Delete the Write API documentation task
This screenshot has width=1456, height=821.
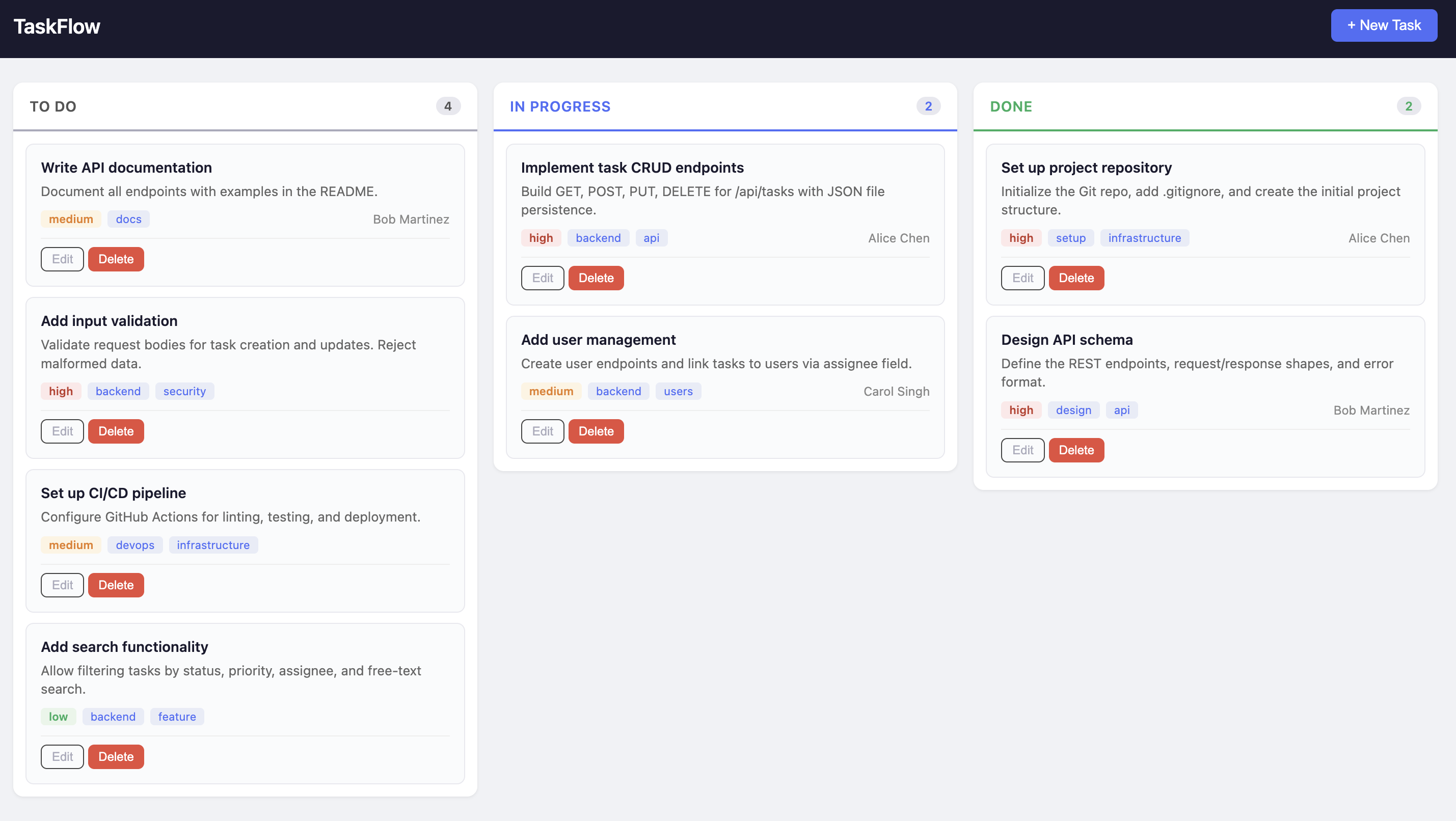click(x=116, y=259)
